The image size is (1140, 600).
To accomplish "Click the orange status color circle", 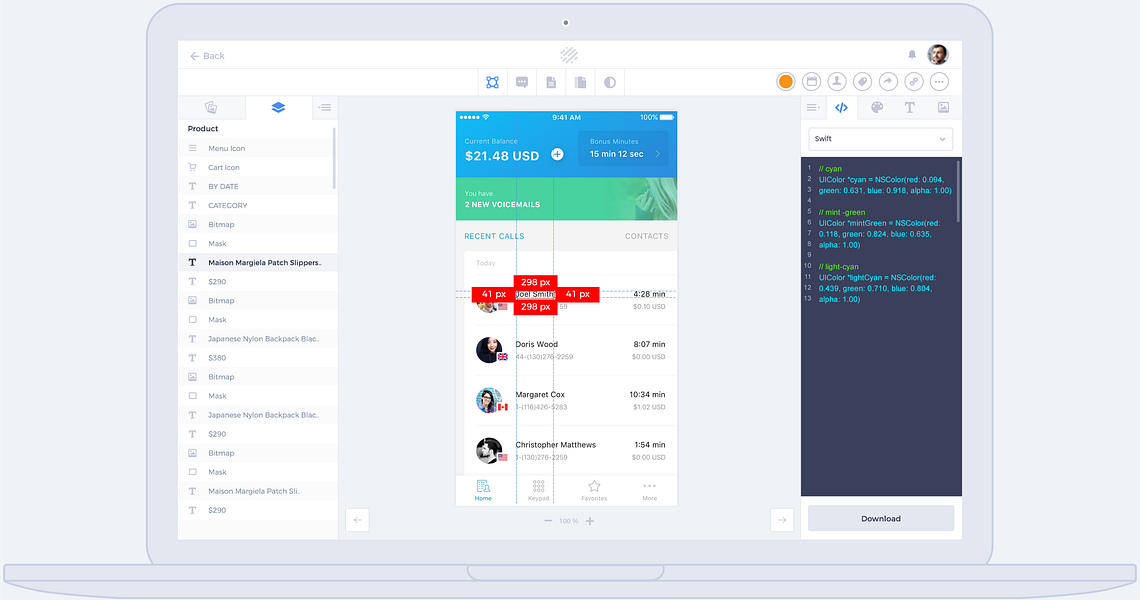I will (785, 81).
